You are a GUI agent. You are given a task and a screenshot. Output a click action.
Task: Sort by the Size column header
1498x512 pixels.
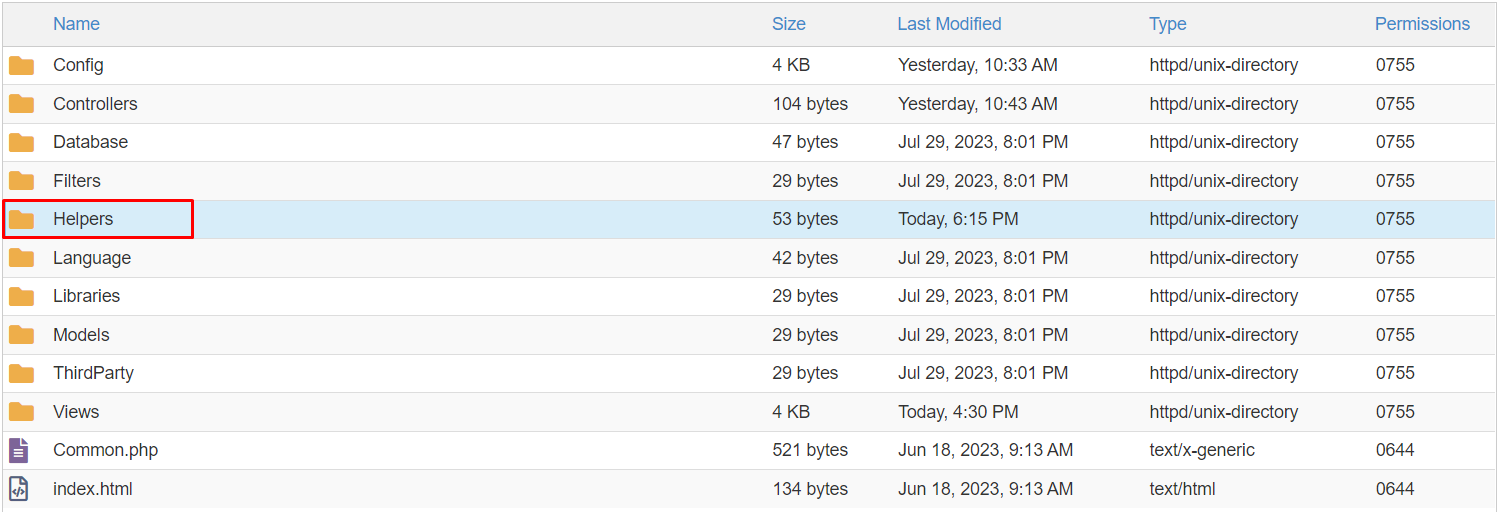[x=789, y=24]
